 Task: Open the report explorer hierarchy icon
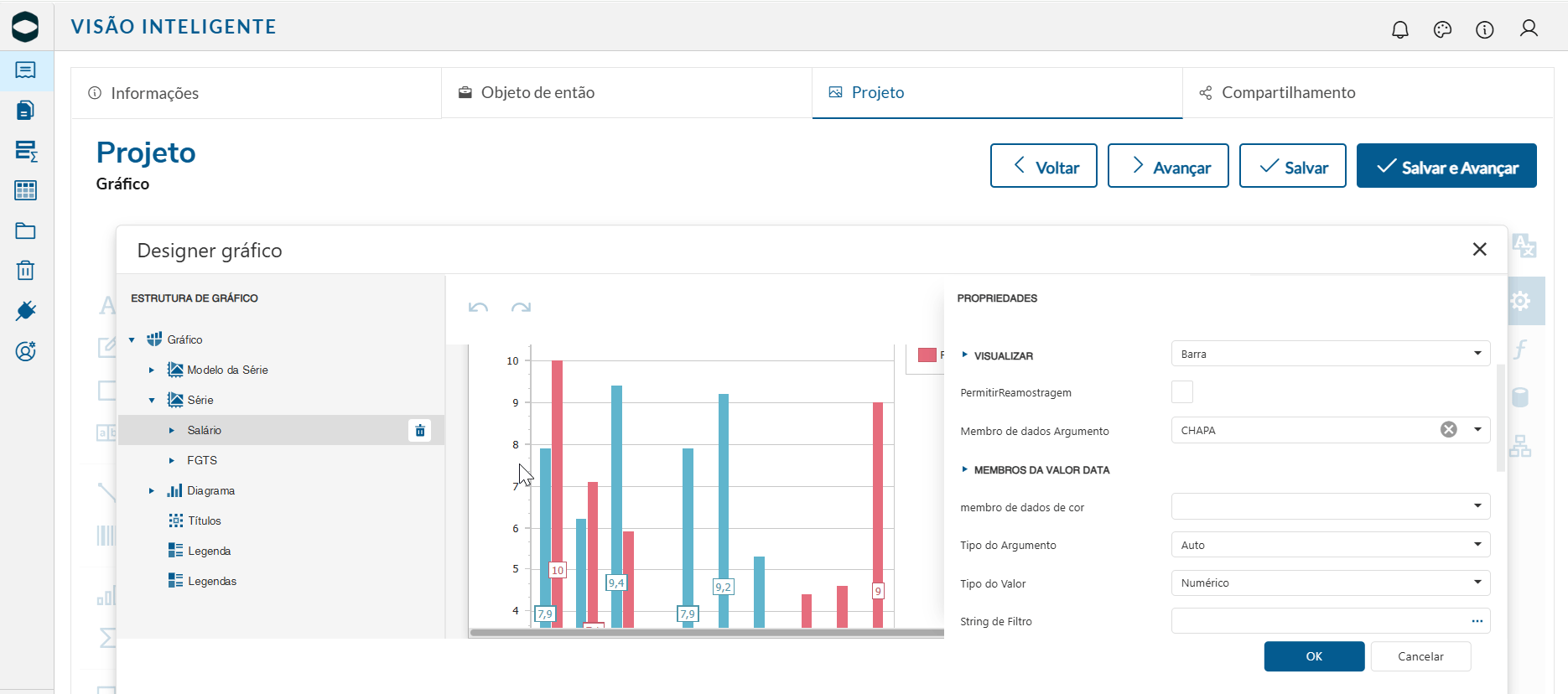click(1520, 446)
